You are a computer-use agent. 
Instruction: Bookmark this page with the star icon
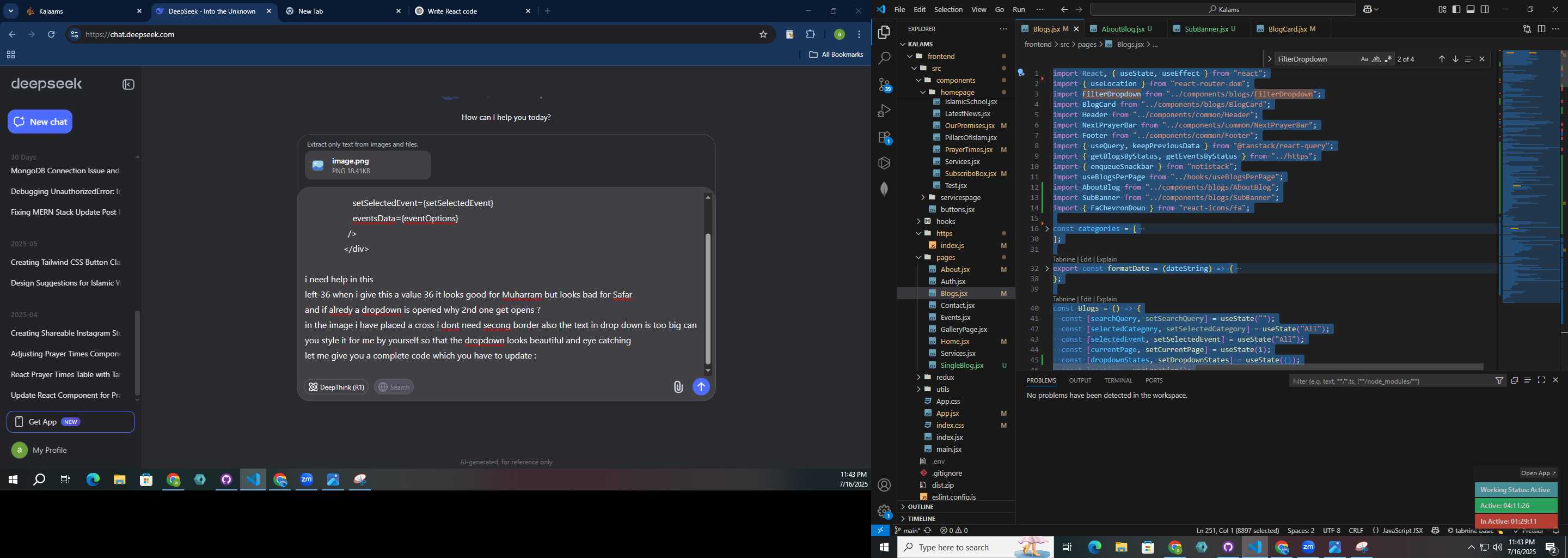(763, 35)
